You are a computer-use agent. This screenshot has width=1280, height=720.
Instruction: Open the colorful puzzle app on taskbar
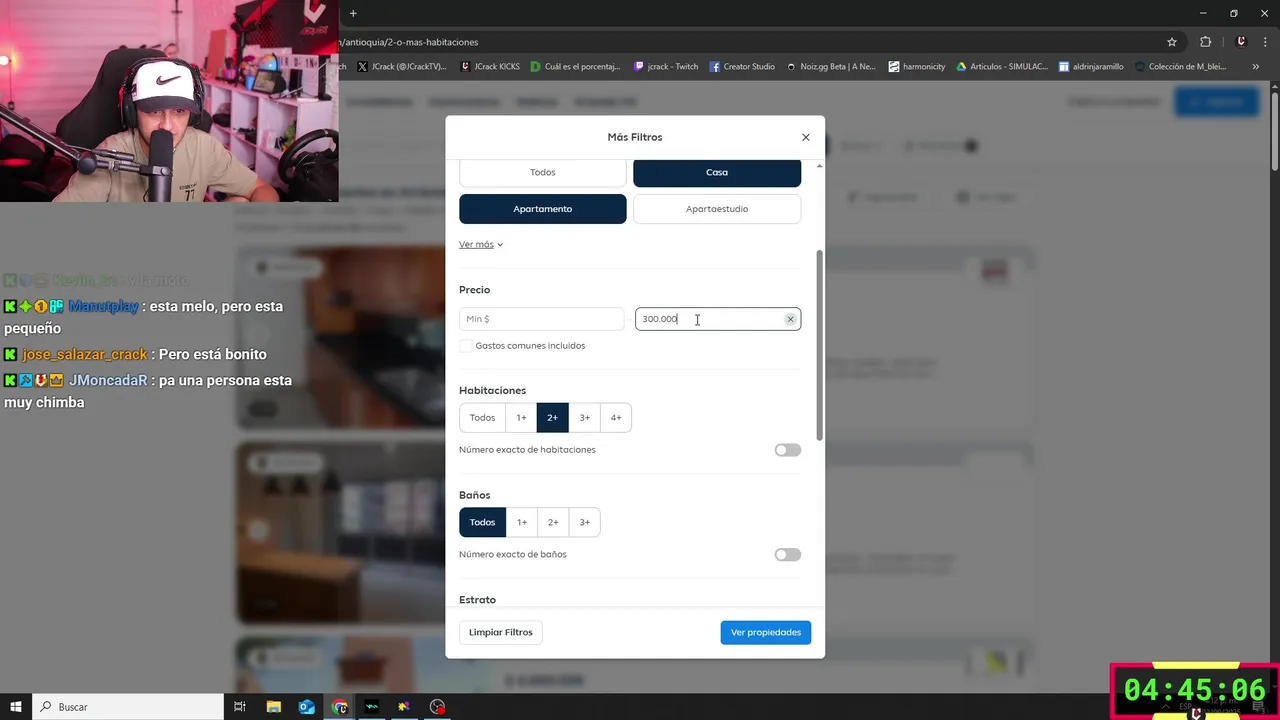[x=404, y=707]
